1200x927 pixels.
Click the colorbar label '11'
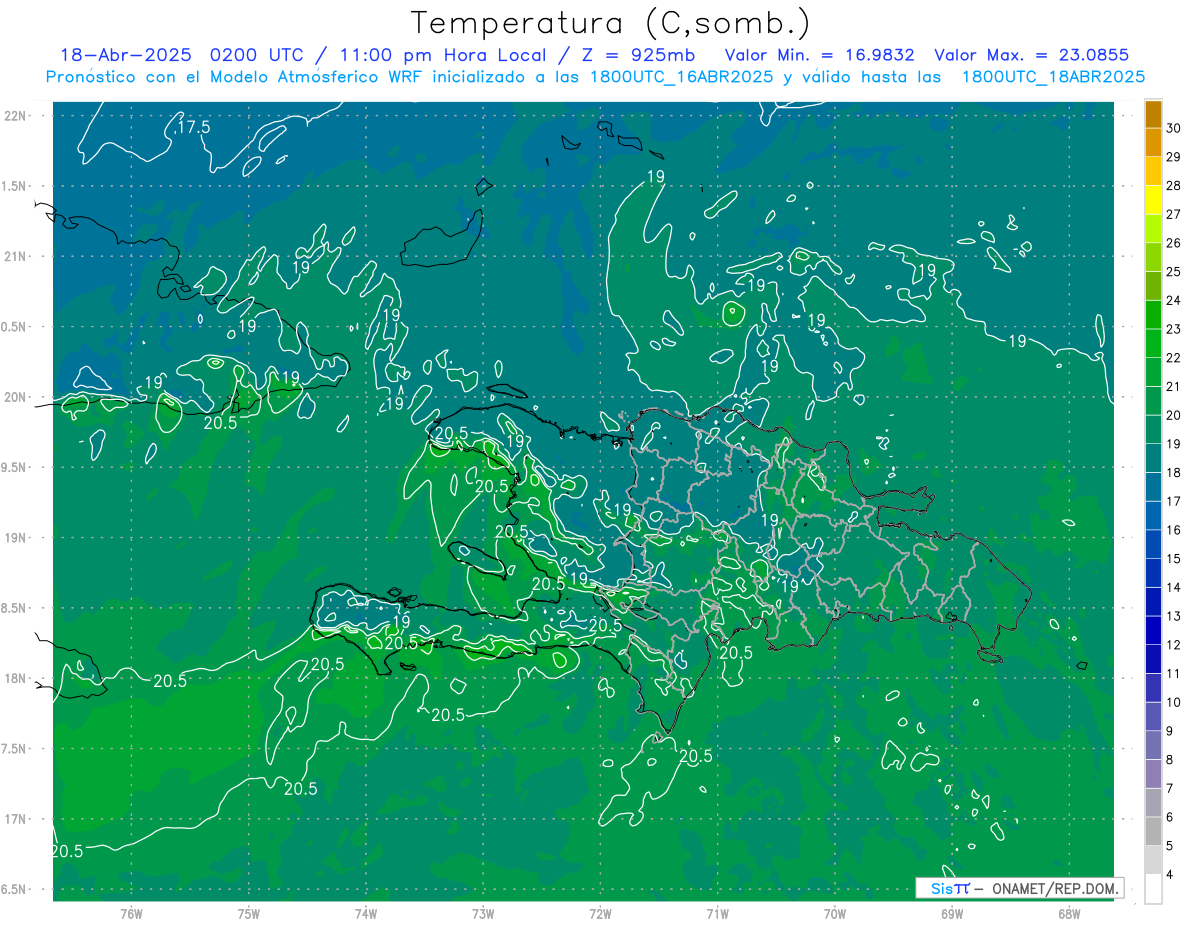click(1174, 673)
